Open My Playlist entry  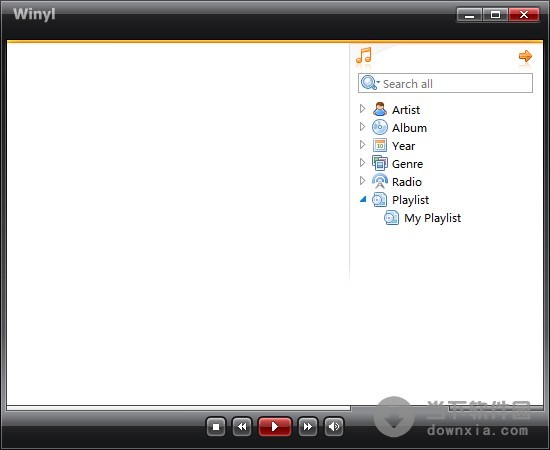pos(432,218)
